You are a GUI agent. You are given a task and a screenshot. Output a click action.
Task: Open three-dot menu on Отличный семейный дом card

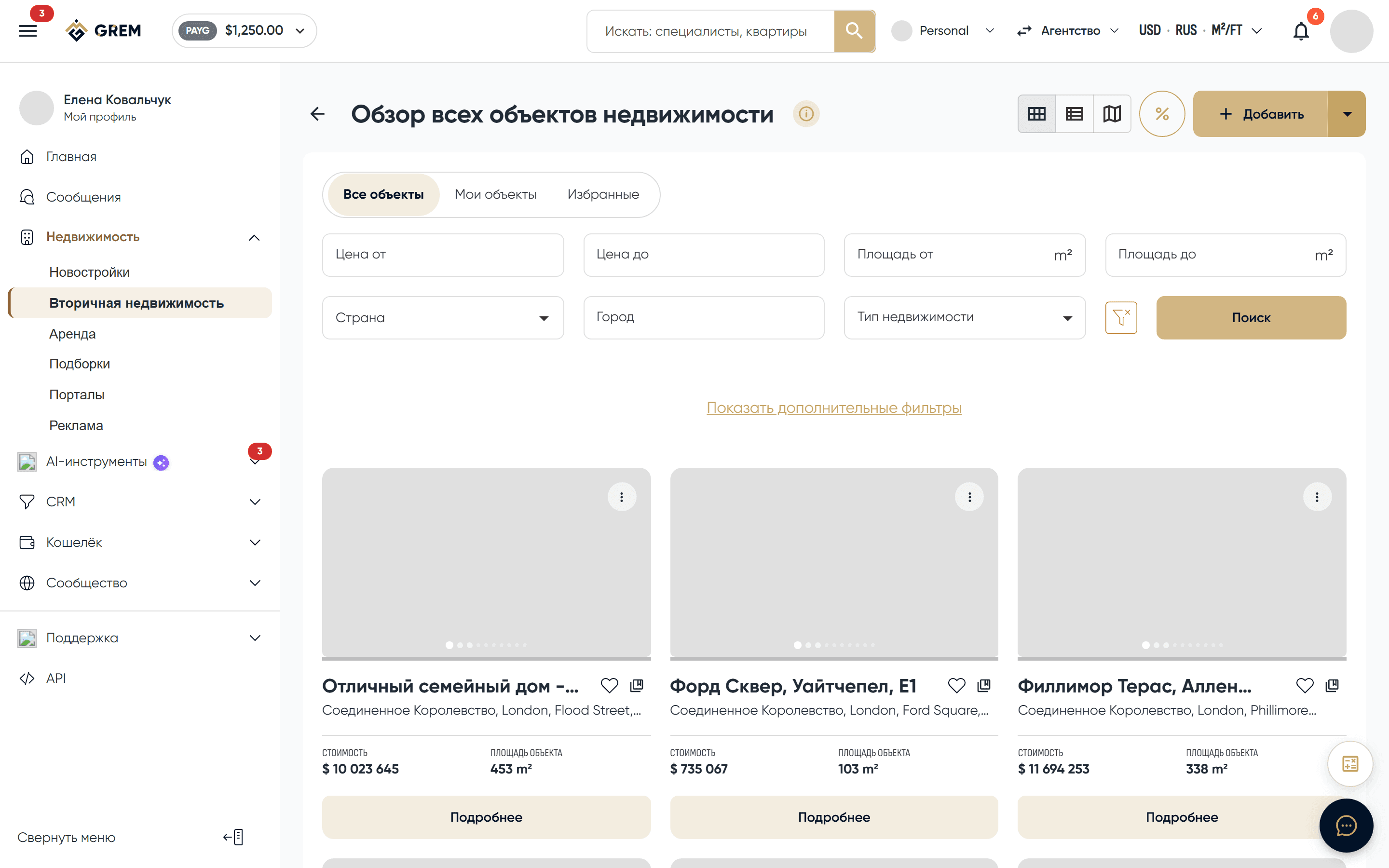click(x=622, y=497)
